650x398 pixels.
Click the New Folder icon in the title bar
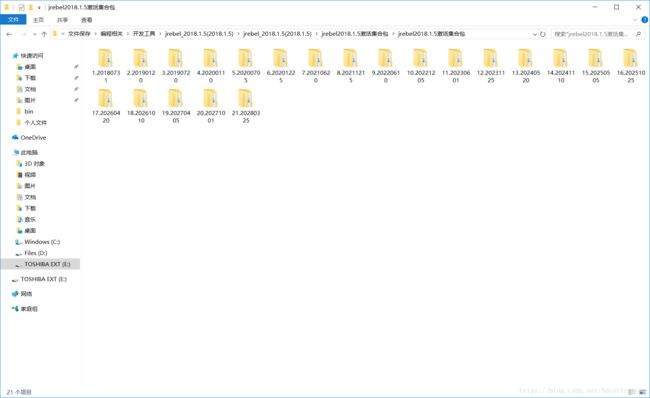click(x=30, y=7)
